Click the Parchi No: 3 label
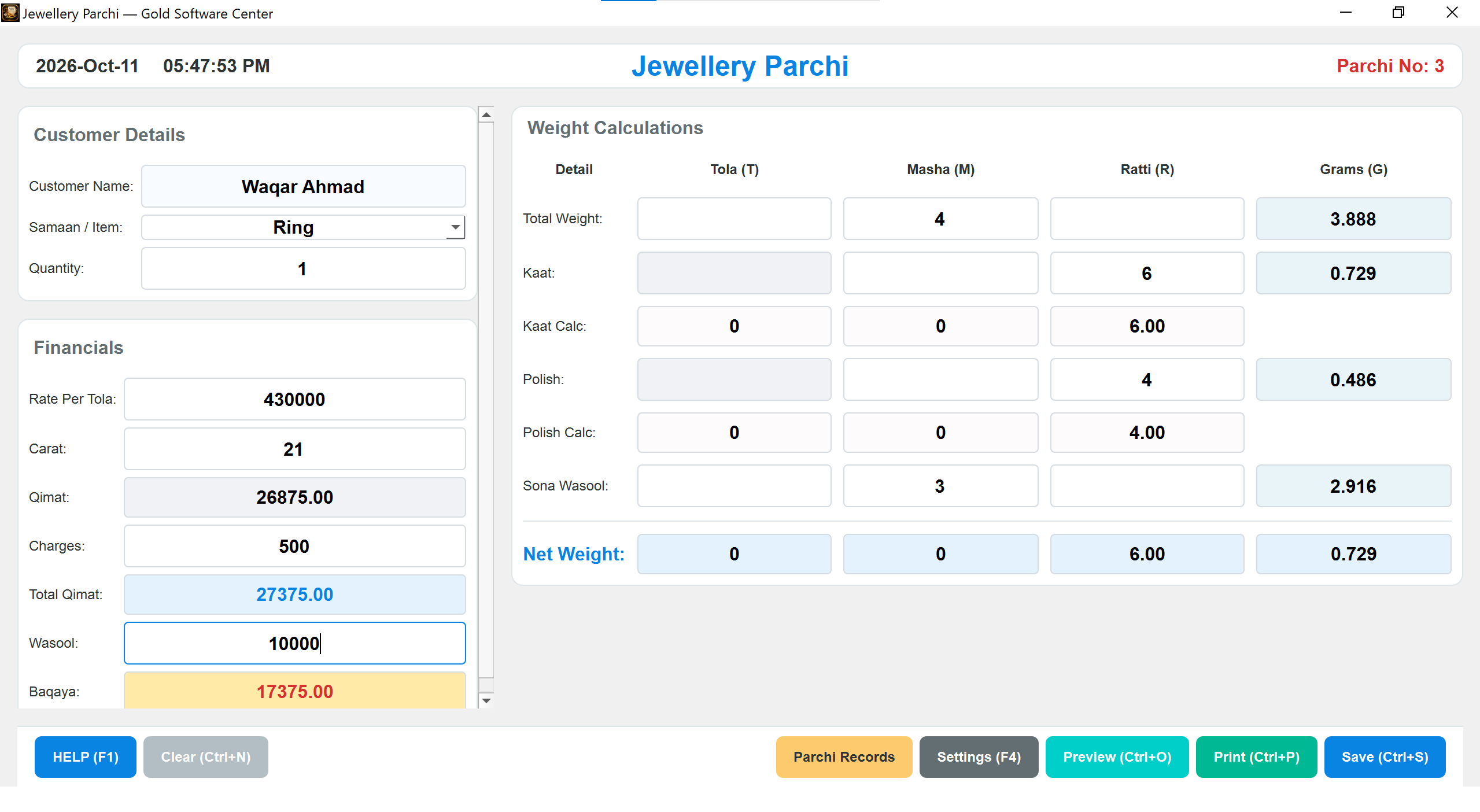 [1390, 66]
